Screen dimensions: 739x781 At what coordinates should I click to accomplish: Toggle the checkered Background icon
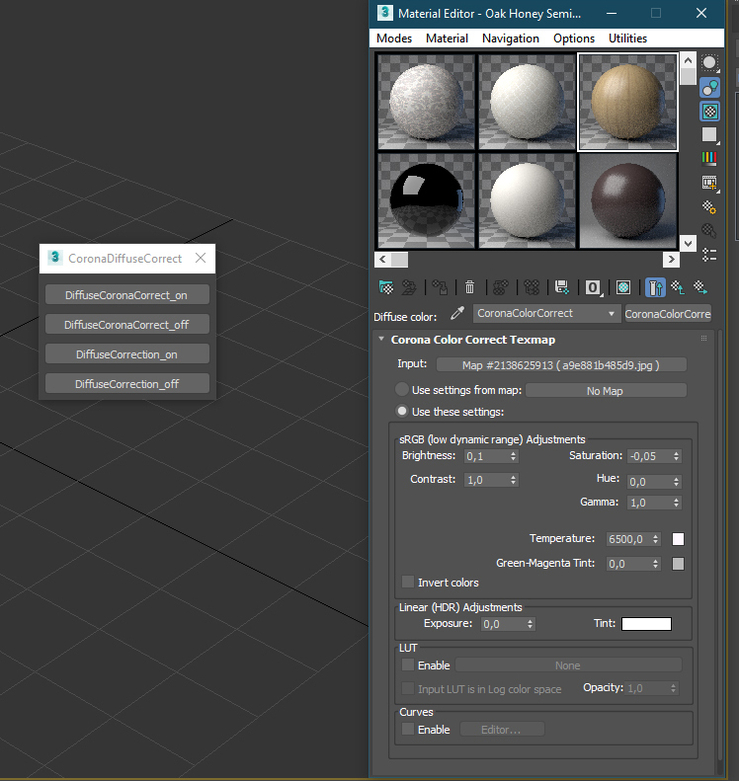(710, 111)
